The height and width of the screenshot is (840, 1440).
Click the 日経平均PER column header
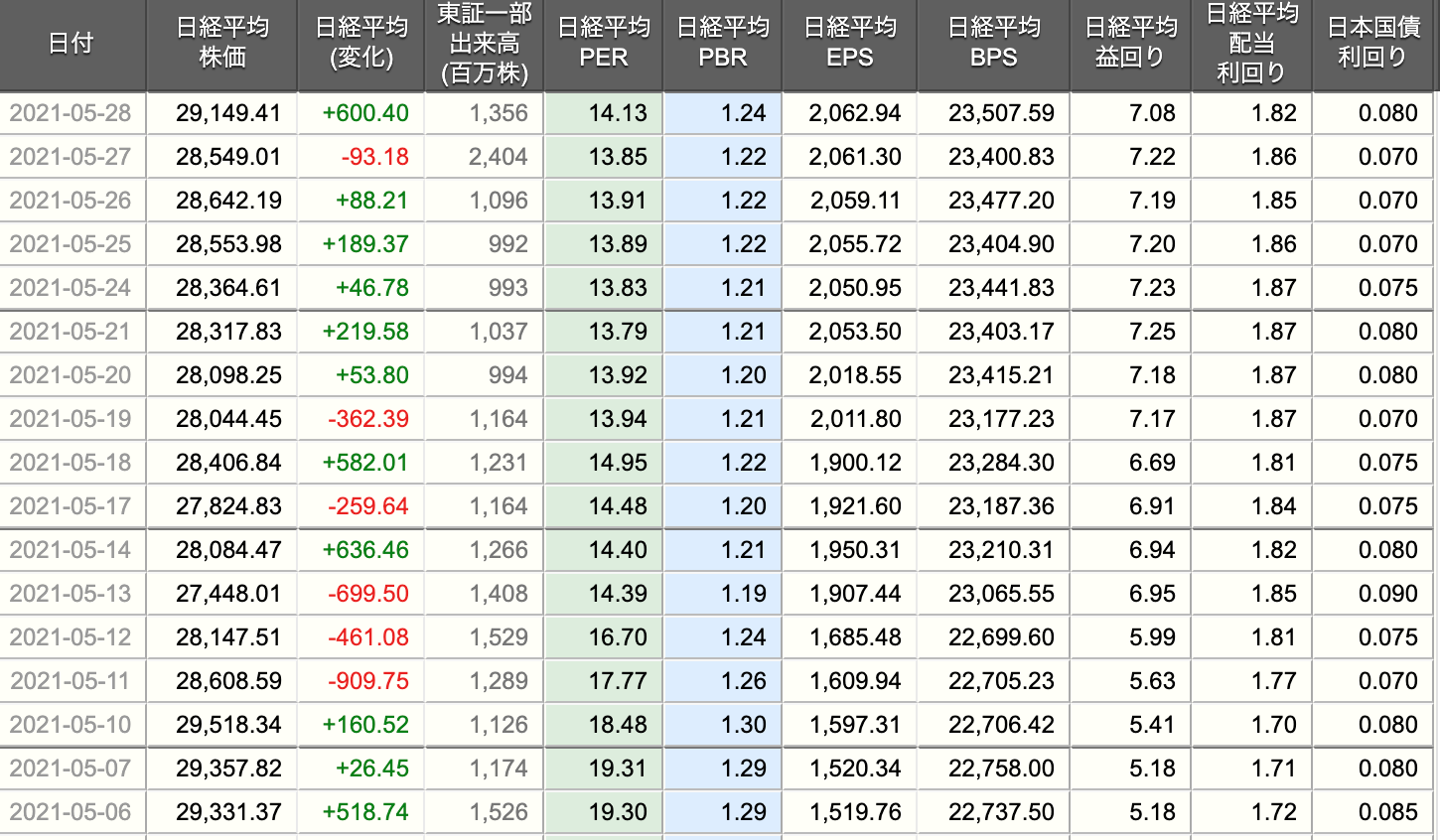coord(603,44)
